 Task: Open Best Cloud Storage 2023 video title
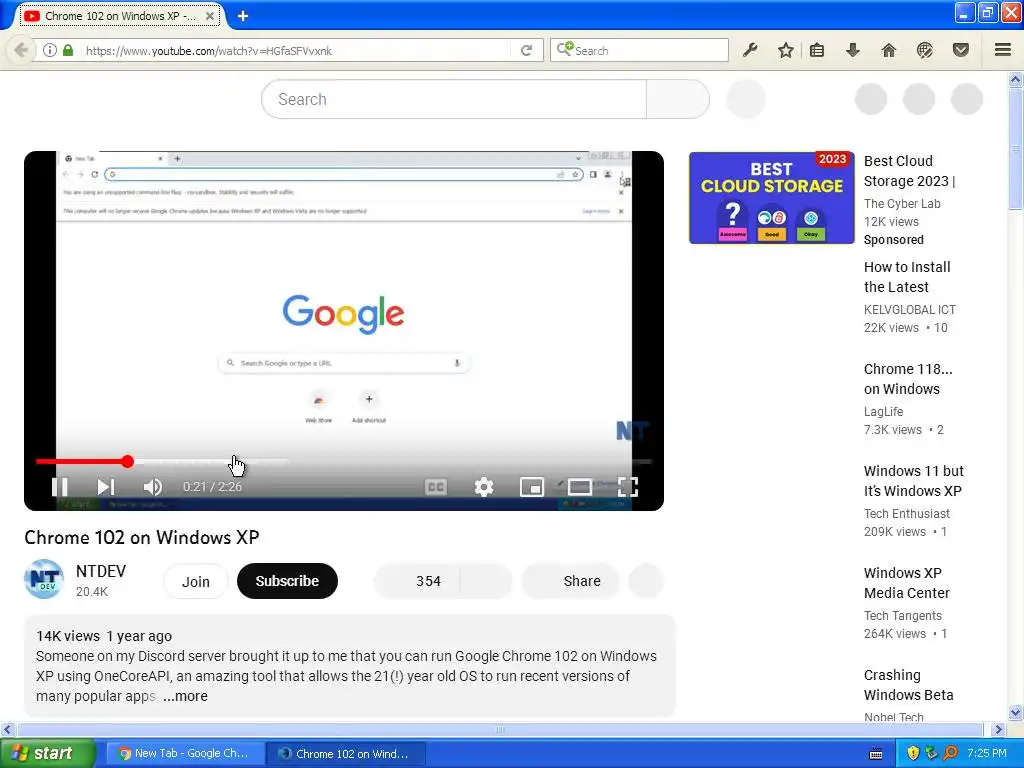point(909,171)
